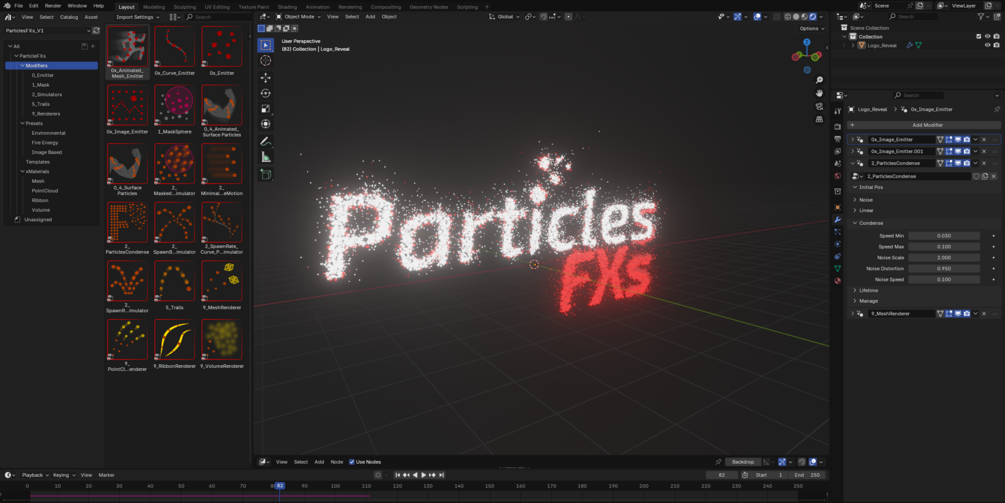
Task: Click the Backdrop button in node editor
Action: 743,462
